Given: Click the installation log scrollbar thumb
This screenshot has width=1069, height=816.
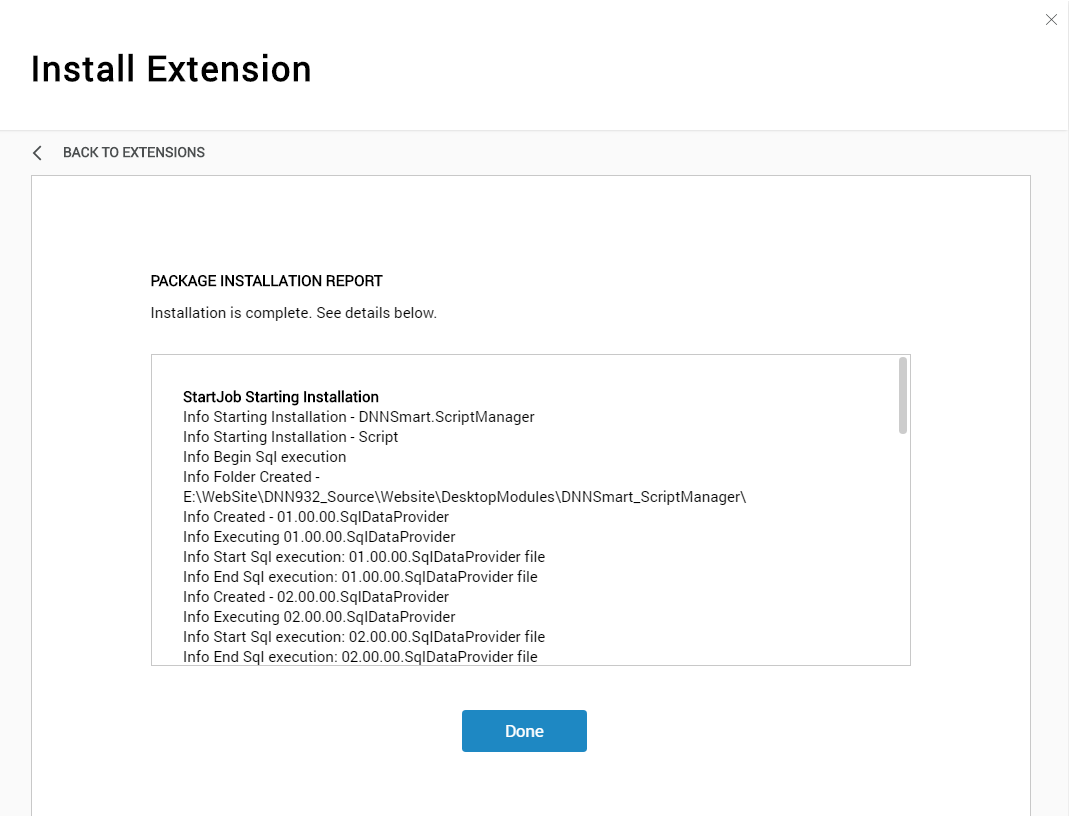Looking at the screenshot, I should [903, 395].
